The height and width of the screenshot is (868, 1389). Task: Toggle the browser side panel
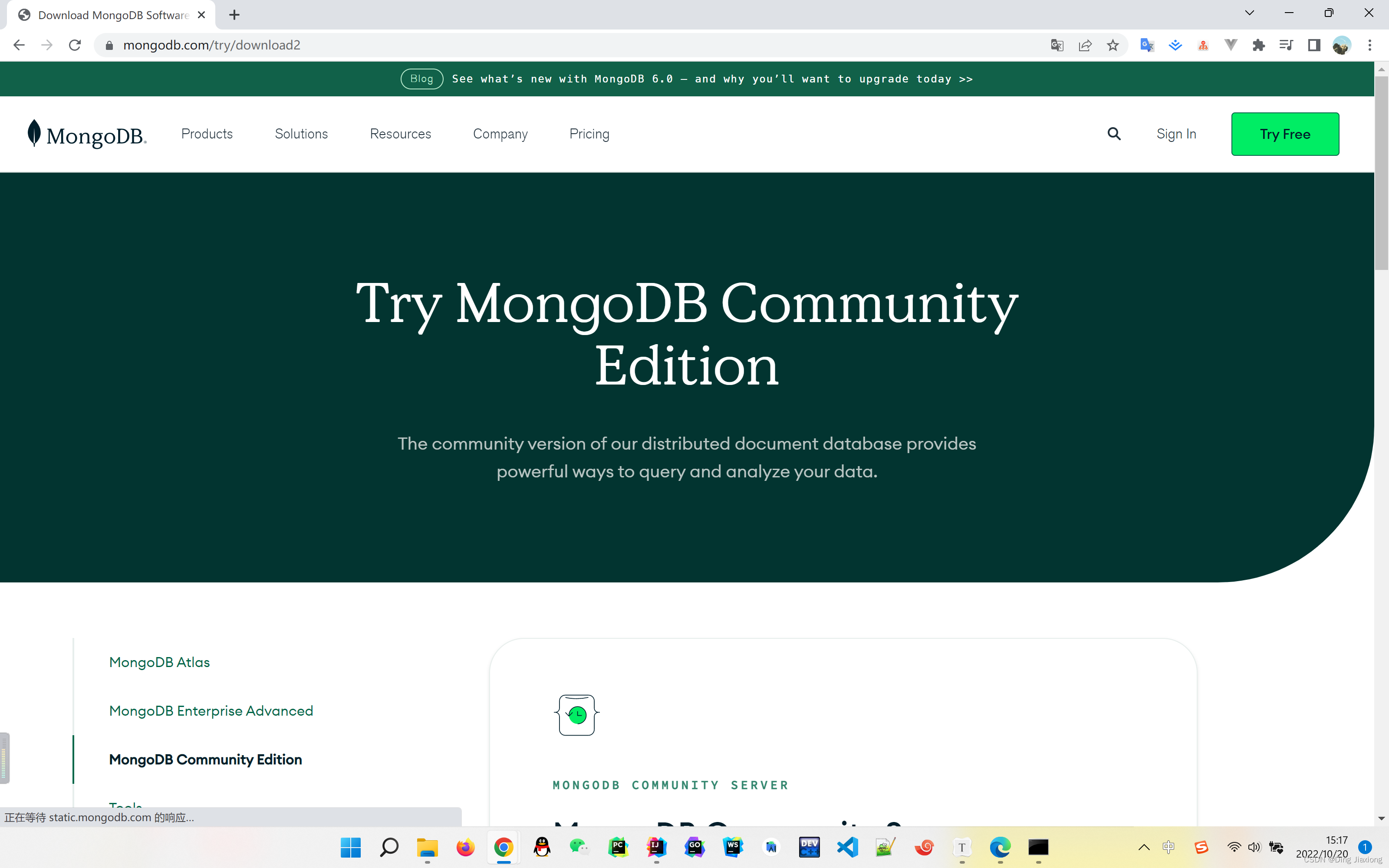(1314, 45)
